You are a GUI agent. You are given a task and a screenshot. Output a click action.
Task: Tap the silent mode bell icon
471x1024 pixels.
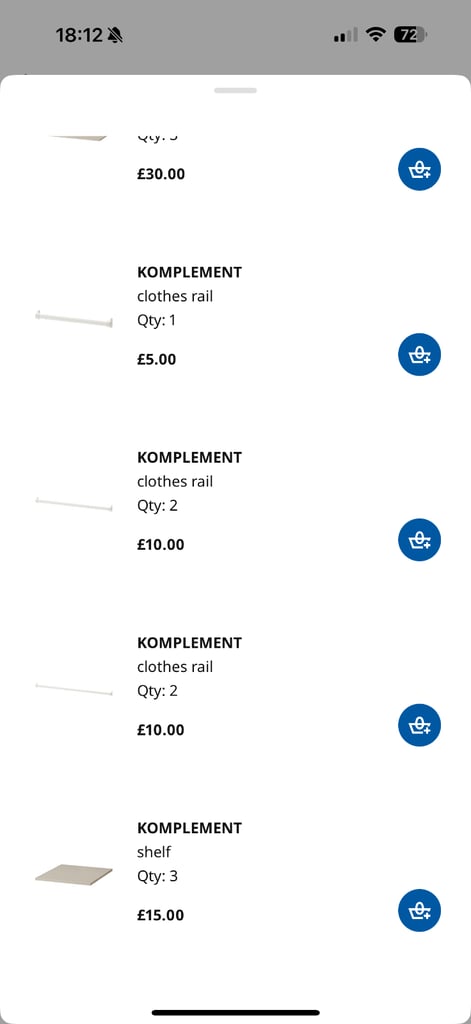(x=115, y=35)
